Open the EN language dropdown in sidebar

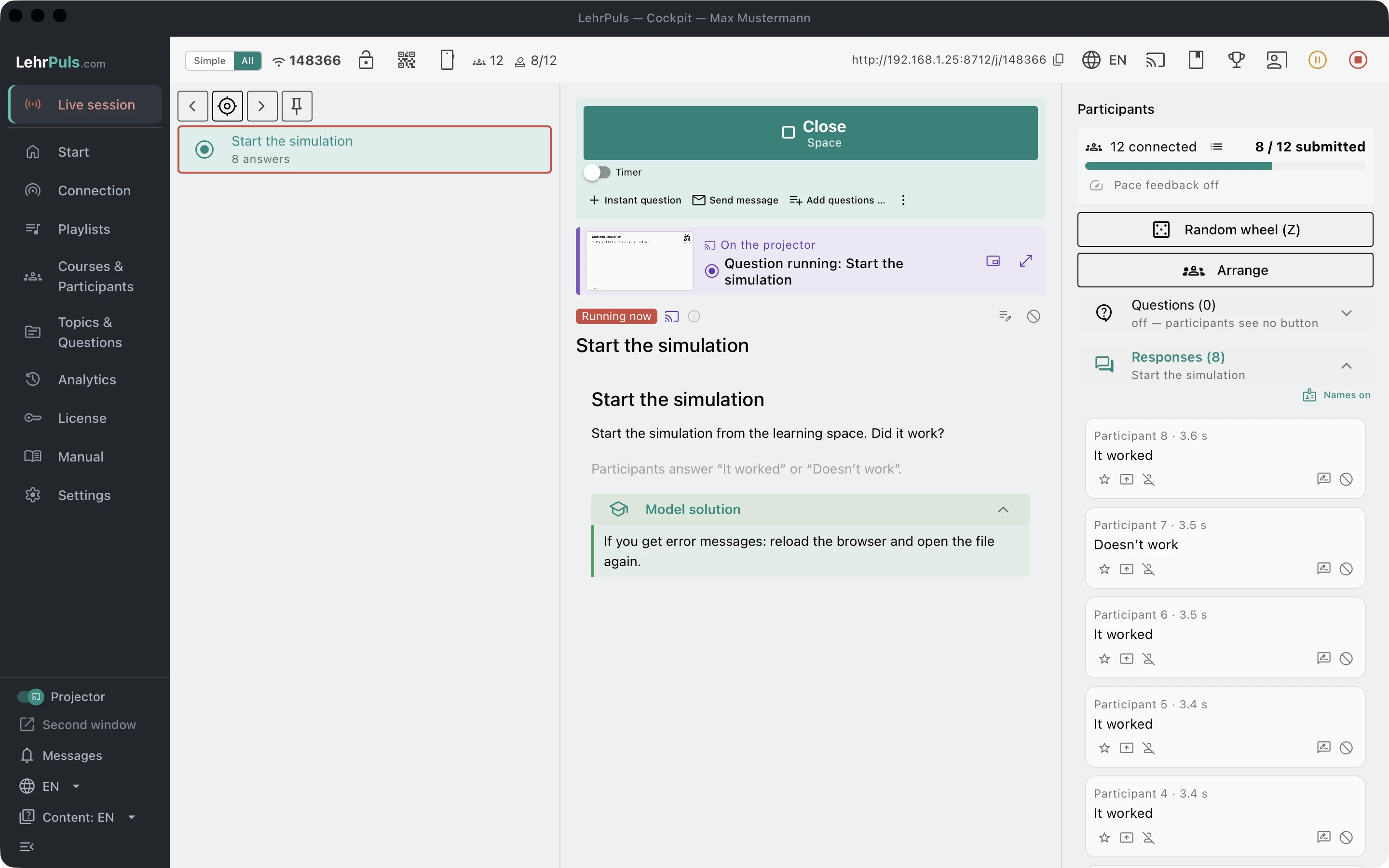pyautogui.click(x=49, y=786)
